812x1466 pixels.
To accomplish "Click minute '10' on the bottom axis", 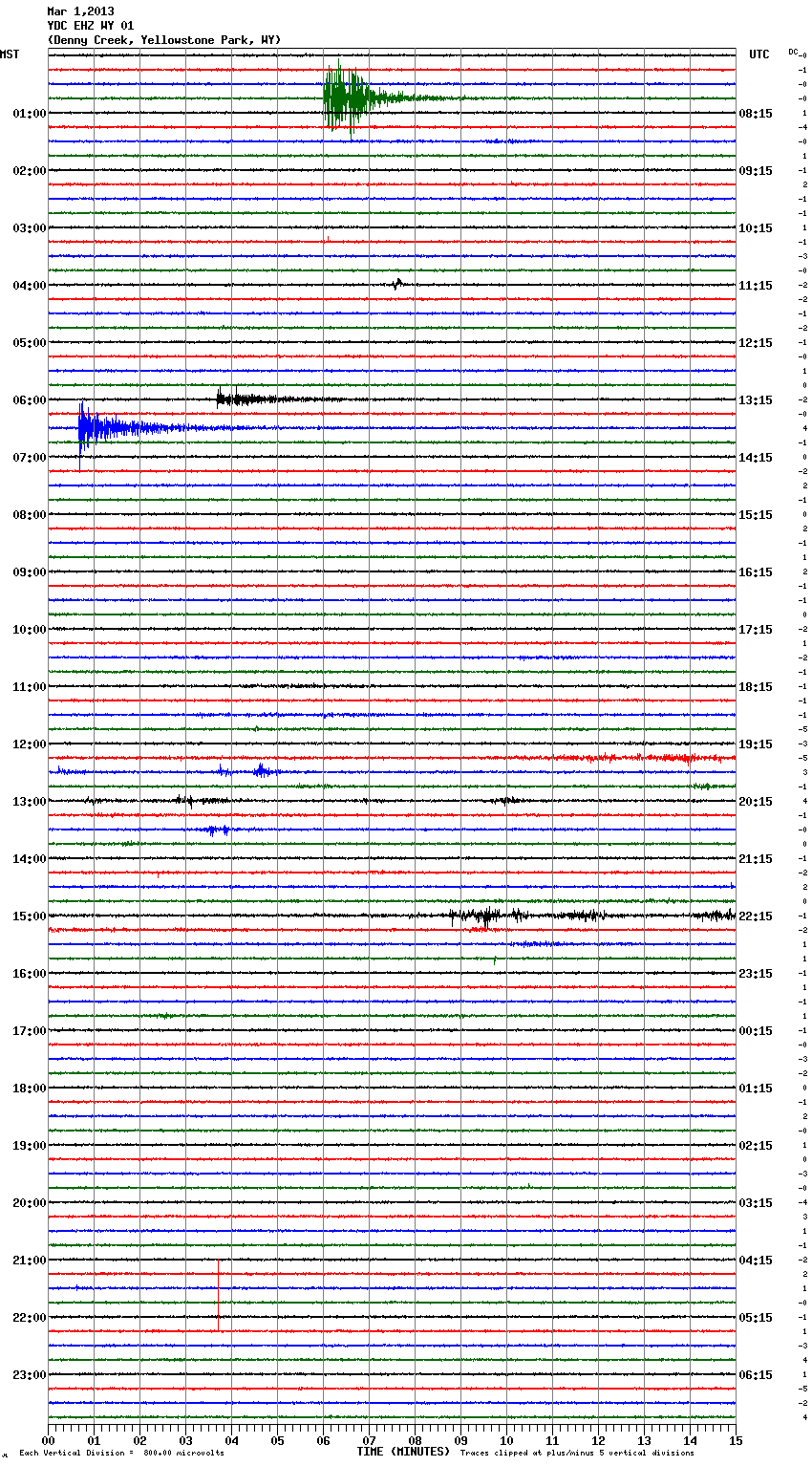I will tap(506, 1440).
